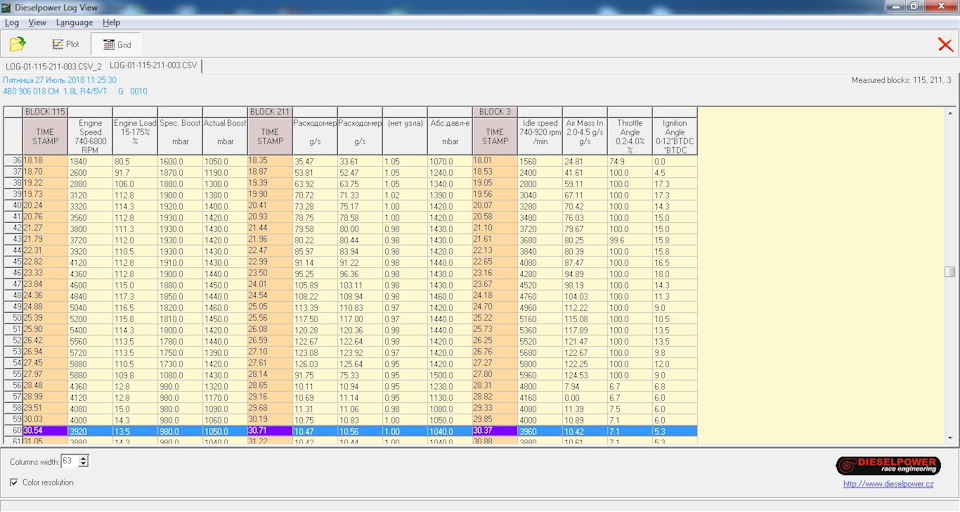Visit the www.dieselpower.cz link
This screenshot has height=512, width=960.
tap(887, 484)
